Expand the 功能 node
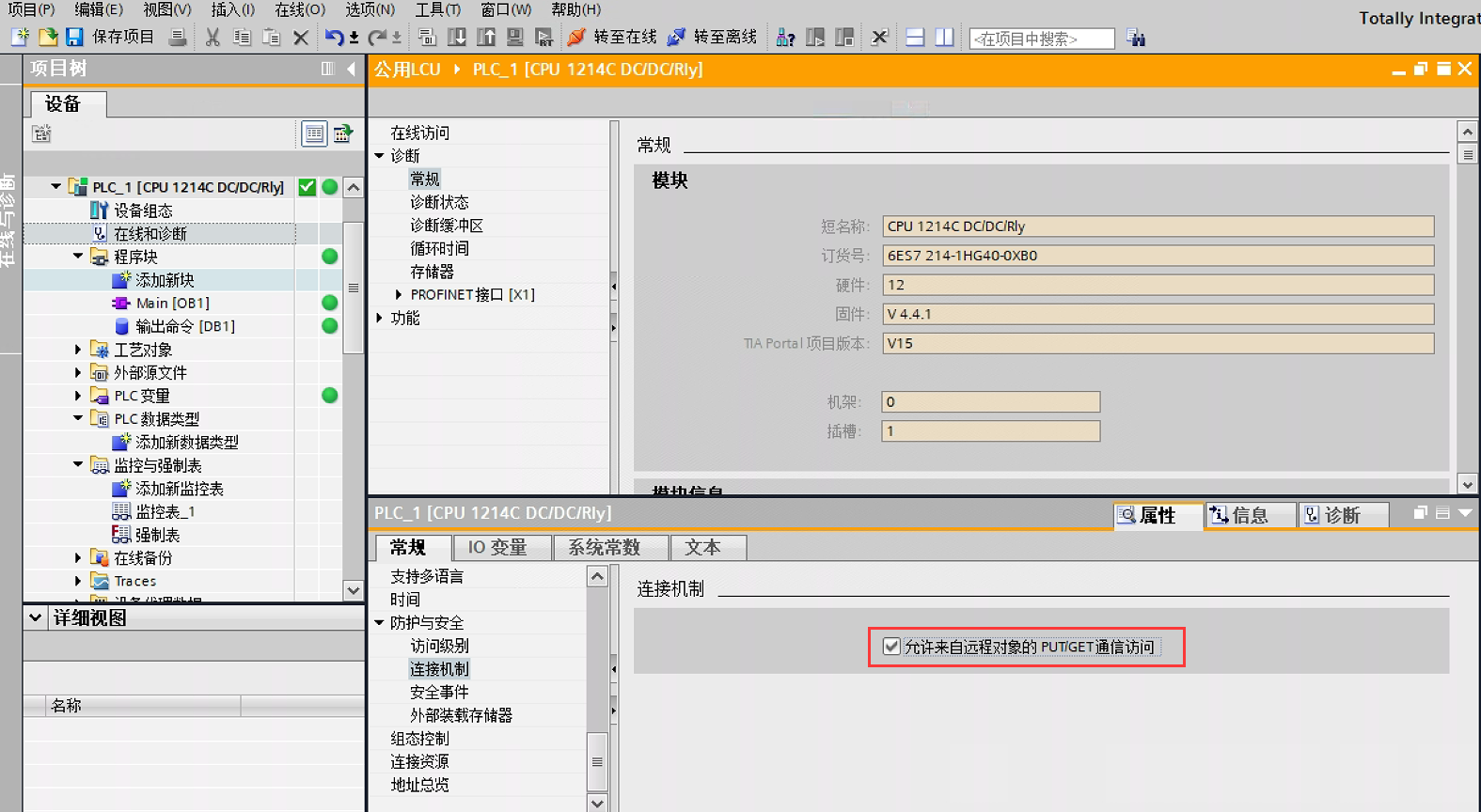 click(x=379, y=318)
